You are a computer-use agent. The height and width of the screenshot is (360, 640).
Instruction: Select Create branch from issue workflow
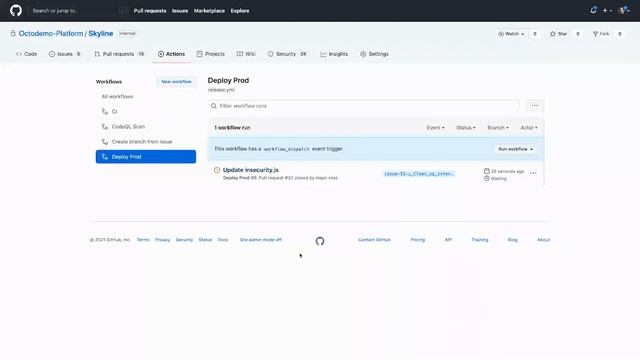146,142
